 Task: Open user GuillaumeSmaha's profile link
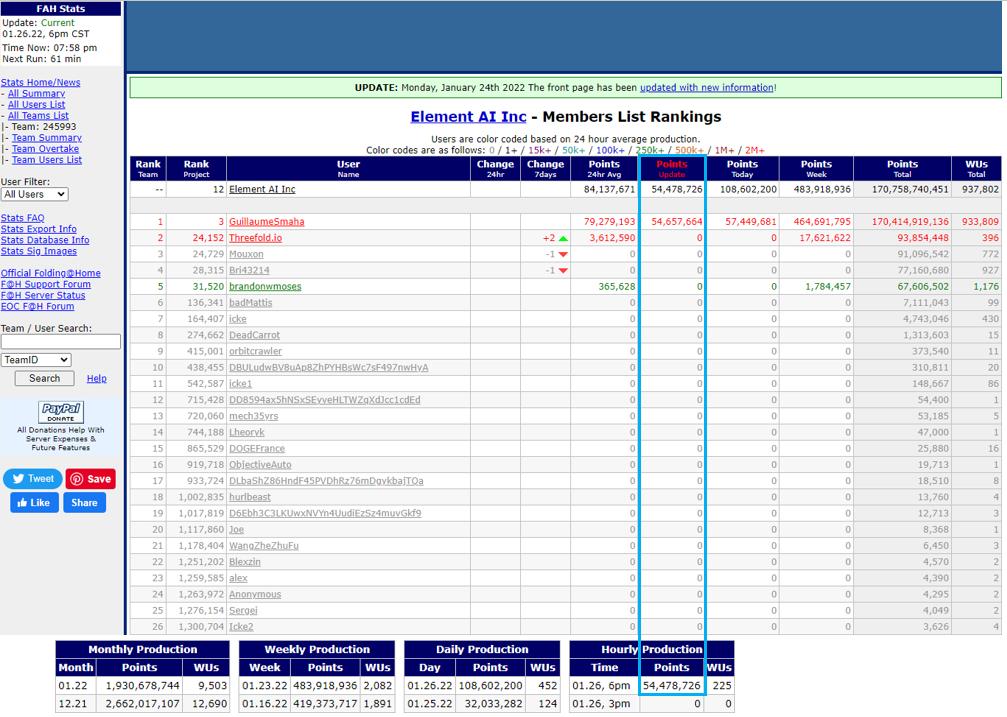[x=266, y=222]
